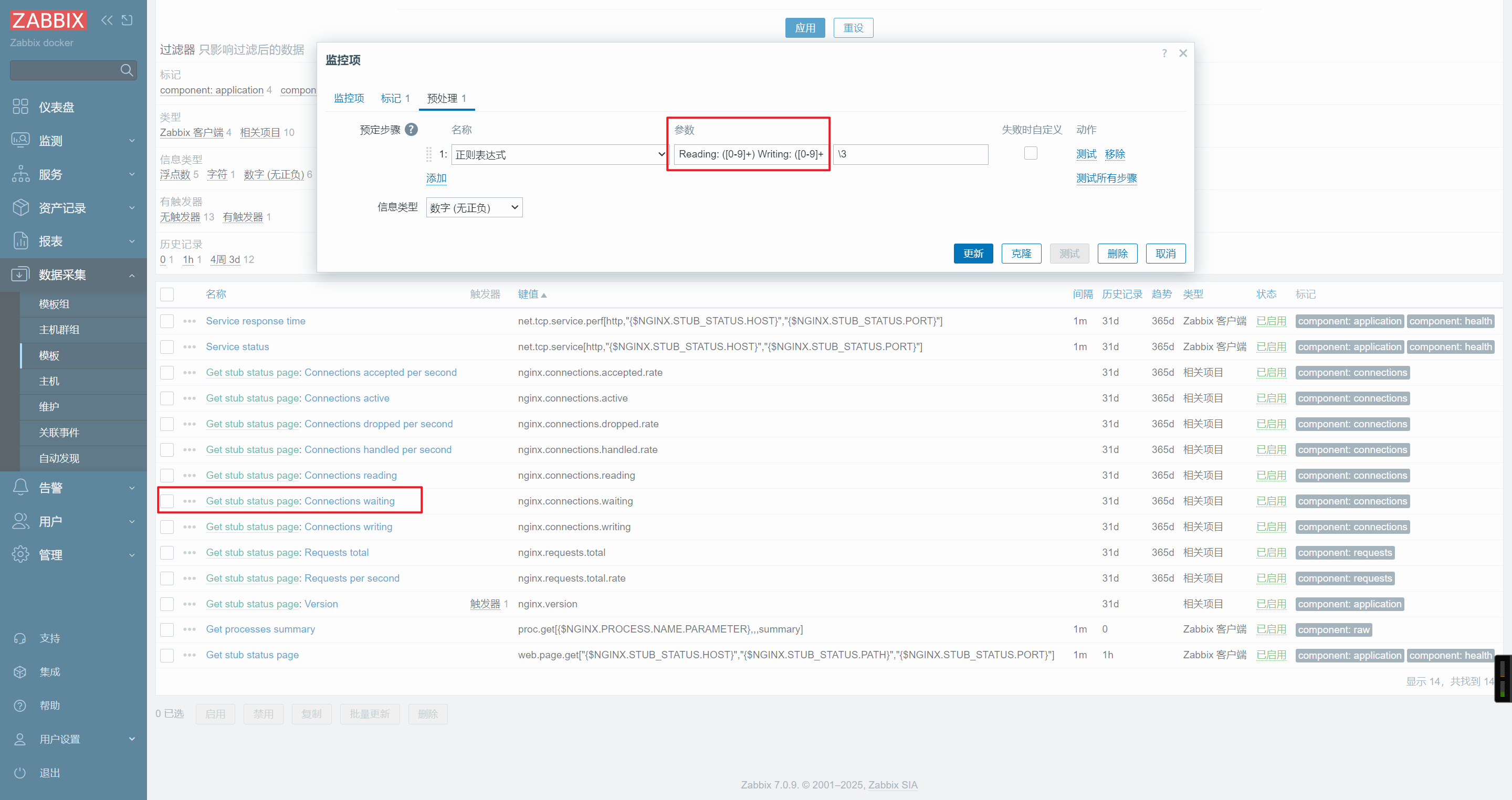Open the 报表 reports icon

tap(20, 241)
